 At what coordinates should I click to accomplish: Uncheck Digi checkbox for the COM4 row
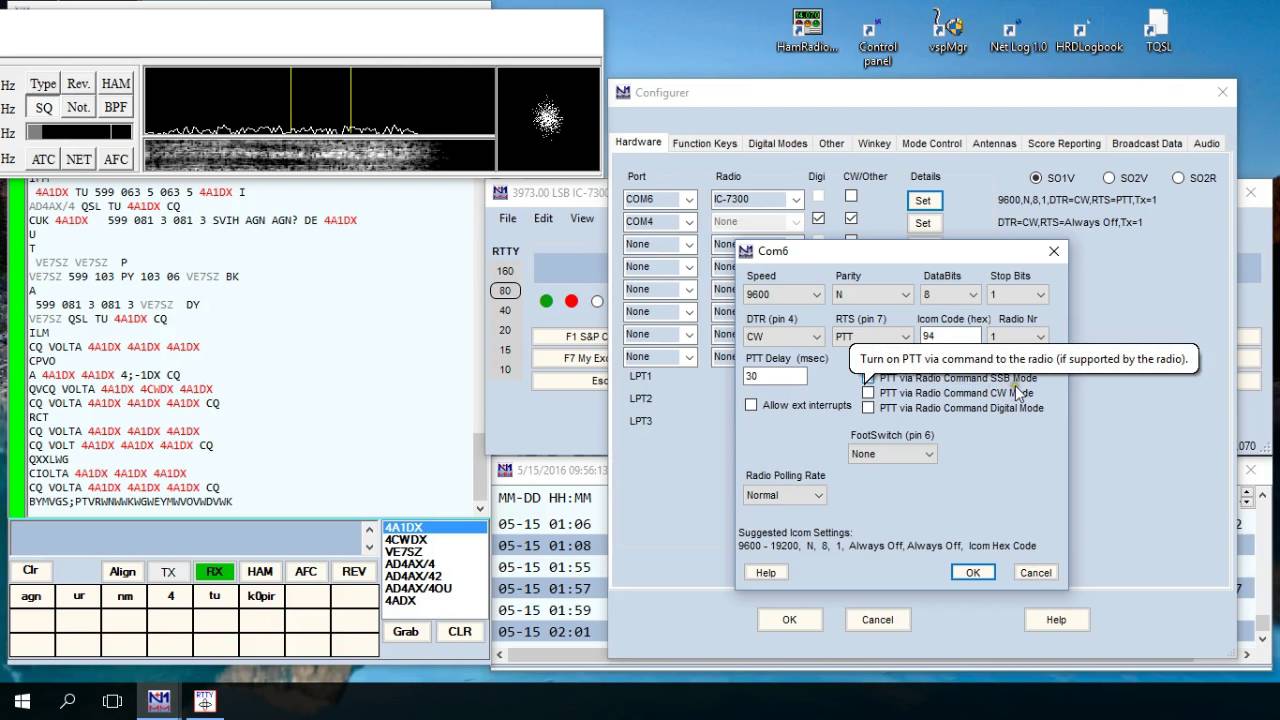819,218
